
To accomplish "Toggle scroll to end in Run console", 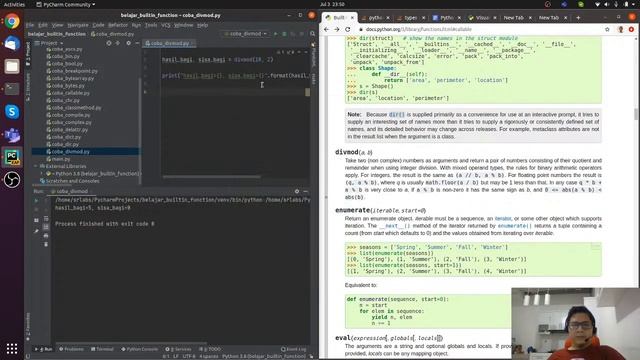I will coord(46,227).
